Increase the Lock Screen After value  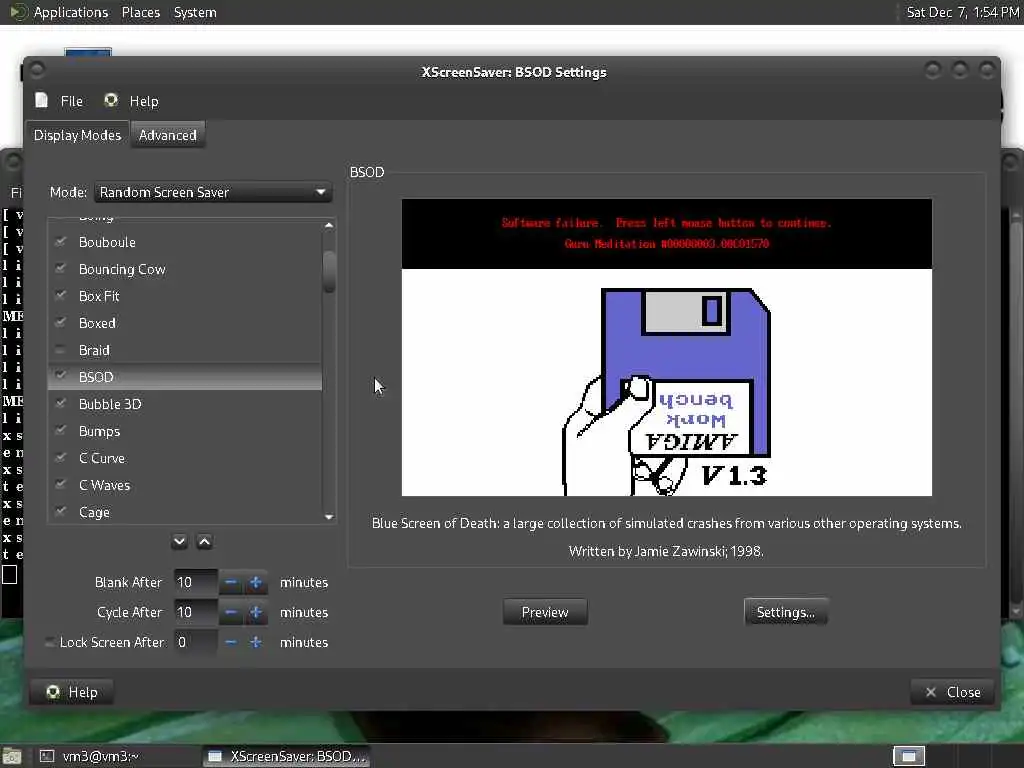(x=256, y=642)
